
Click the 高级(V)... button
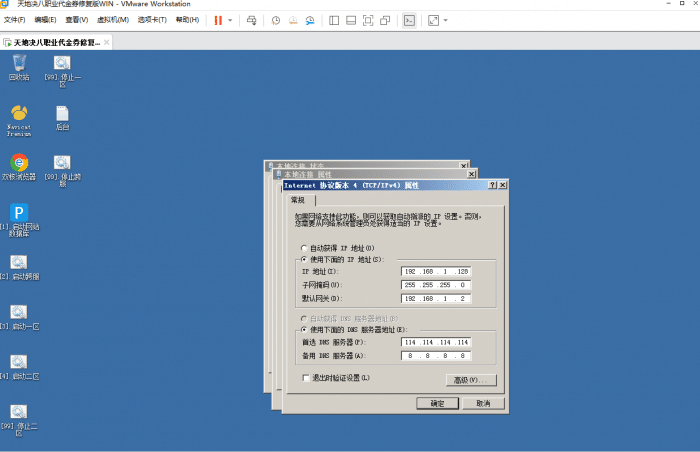(471, 380)
